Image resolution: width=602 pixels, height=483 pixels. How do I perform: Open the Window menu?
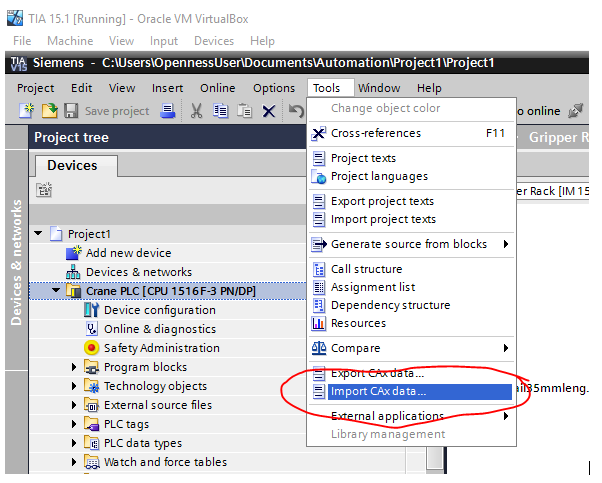click(379, 88)
